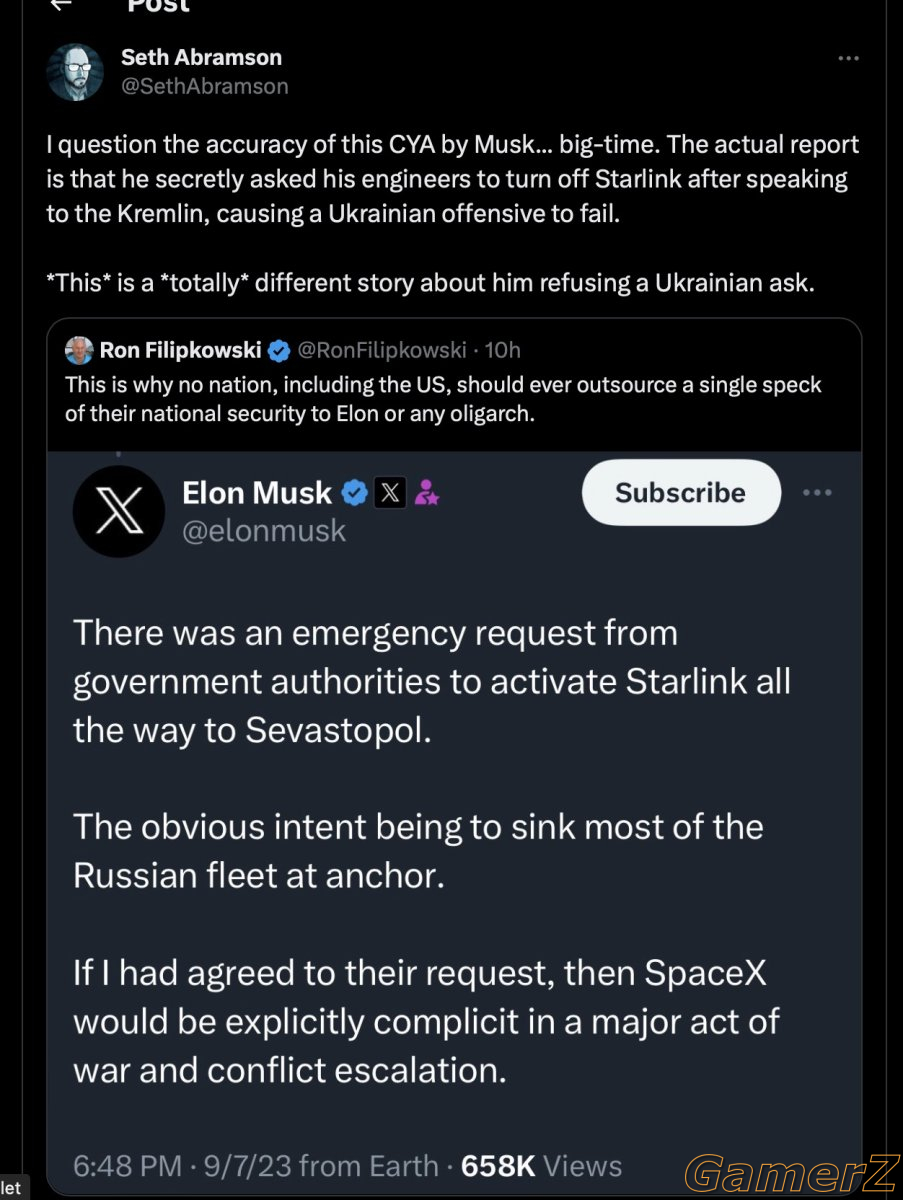Viewport: 903px width, 1200px height.
Task: Click the X affiliation badge next to Elon Musk
Action: 390,493
